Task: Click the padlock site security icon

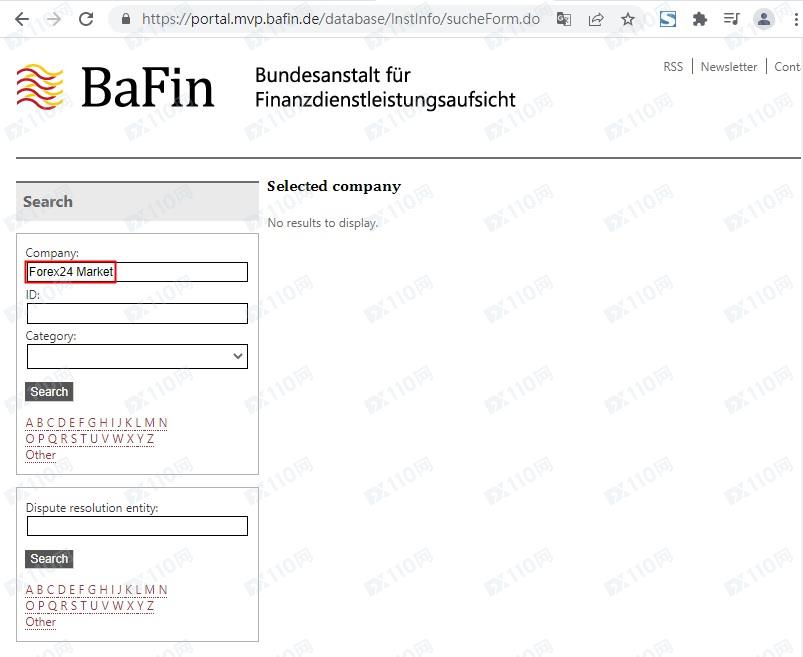Action: point(126,19)
